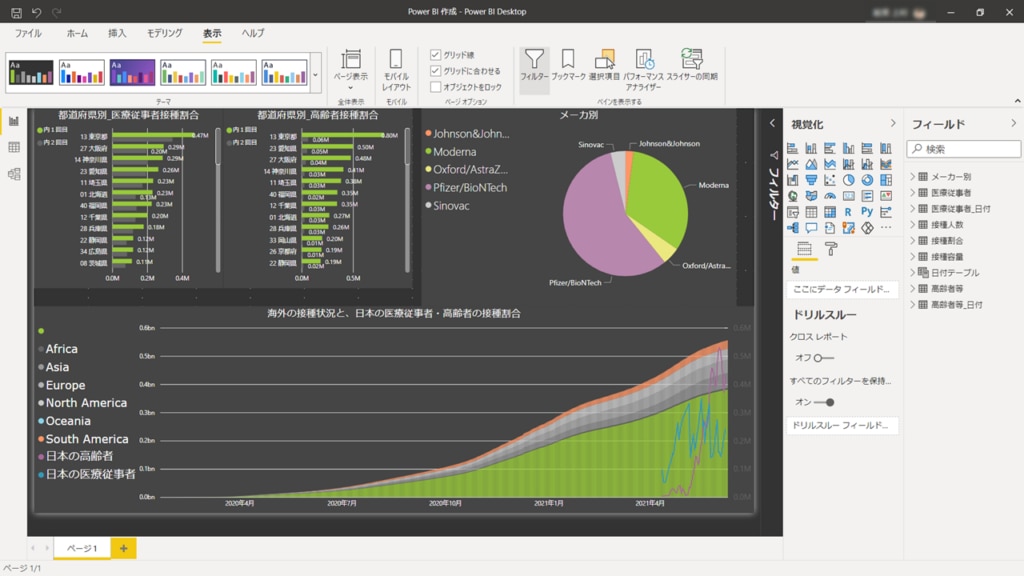Click the ドリルスルー フィールド drop well
The height and width of the screenshot is (576, 1024).
tap(841, 425)
